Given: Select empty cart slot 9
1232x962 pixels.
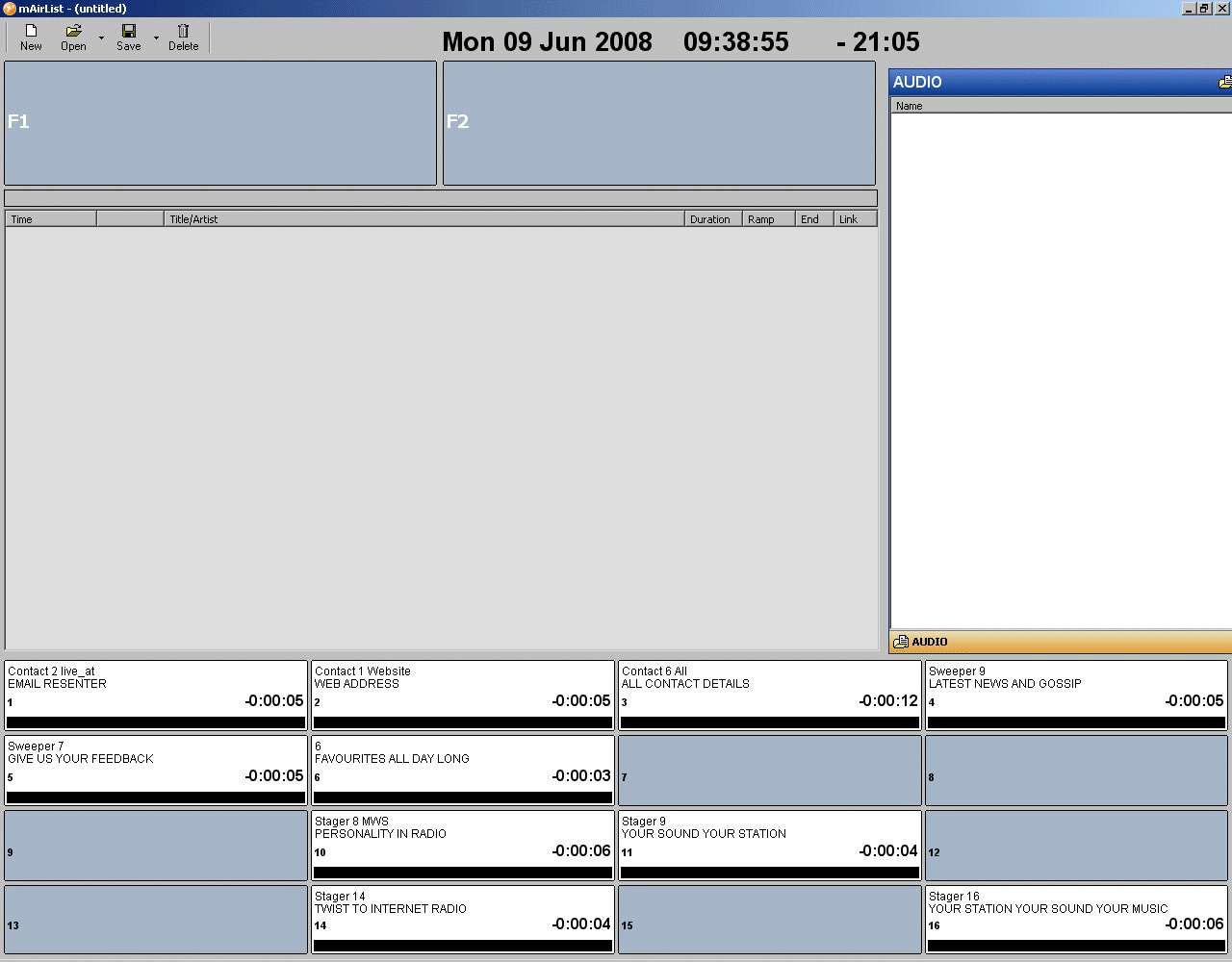Looking at the screenshot, I should (156, 845).
